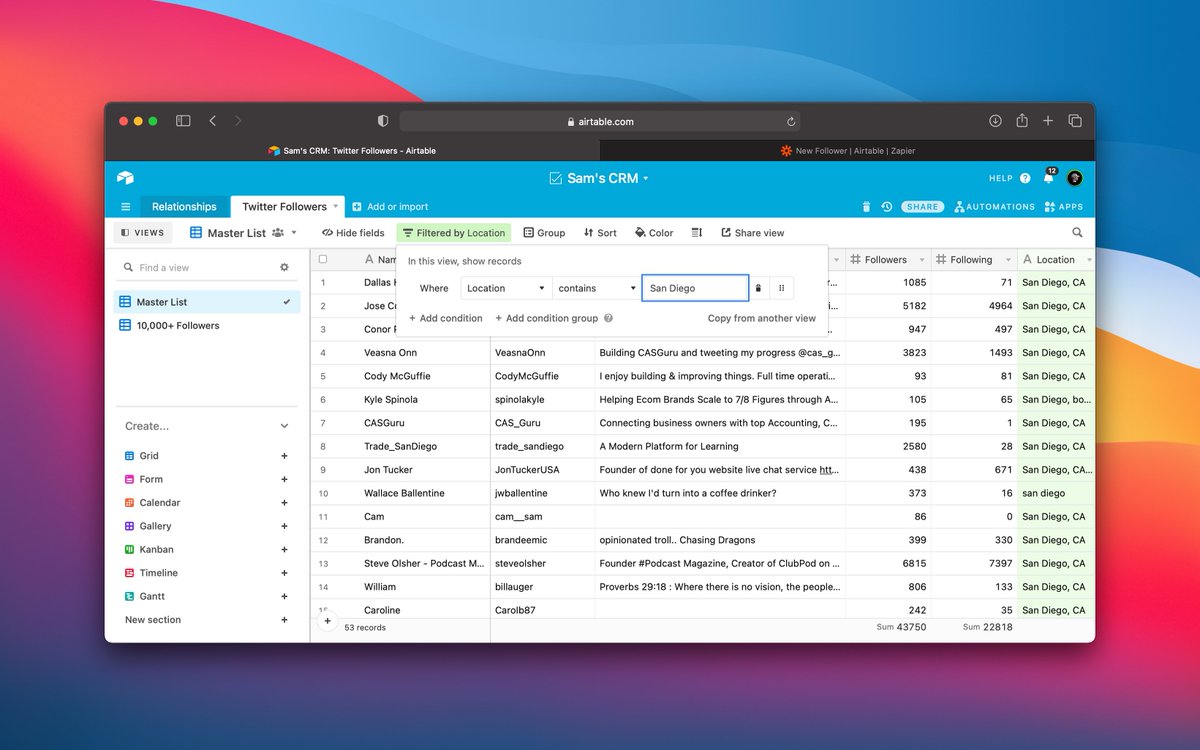Click Copy from another view

(x=762, y=318)
